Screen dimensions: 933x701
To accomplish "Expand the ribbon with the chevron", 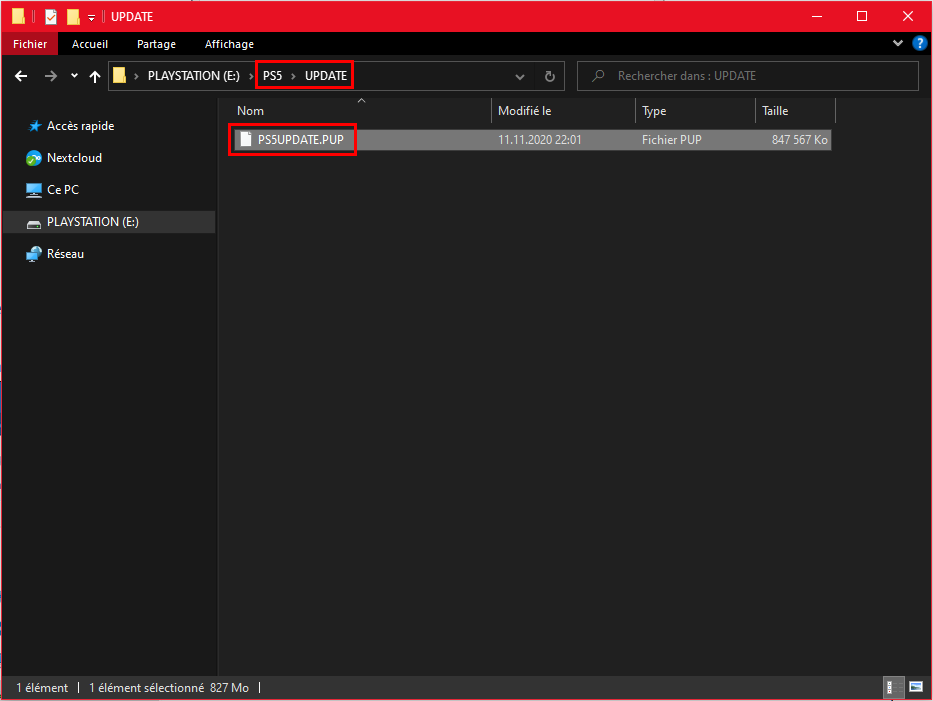I will pyautogui.click(x=898, y=43).
